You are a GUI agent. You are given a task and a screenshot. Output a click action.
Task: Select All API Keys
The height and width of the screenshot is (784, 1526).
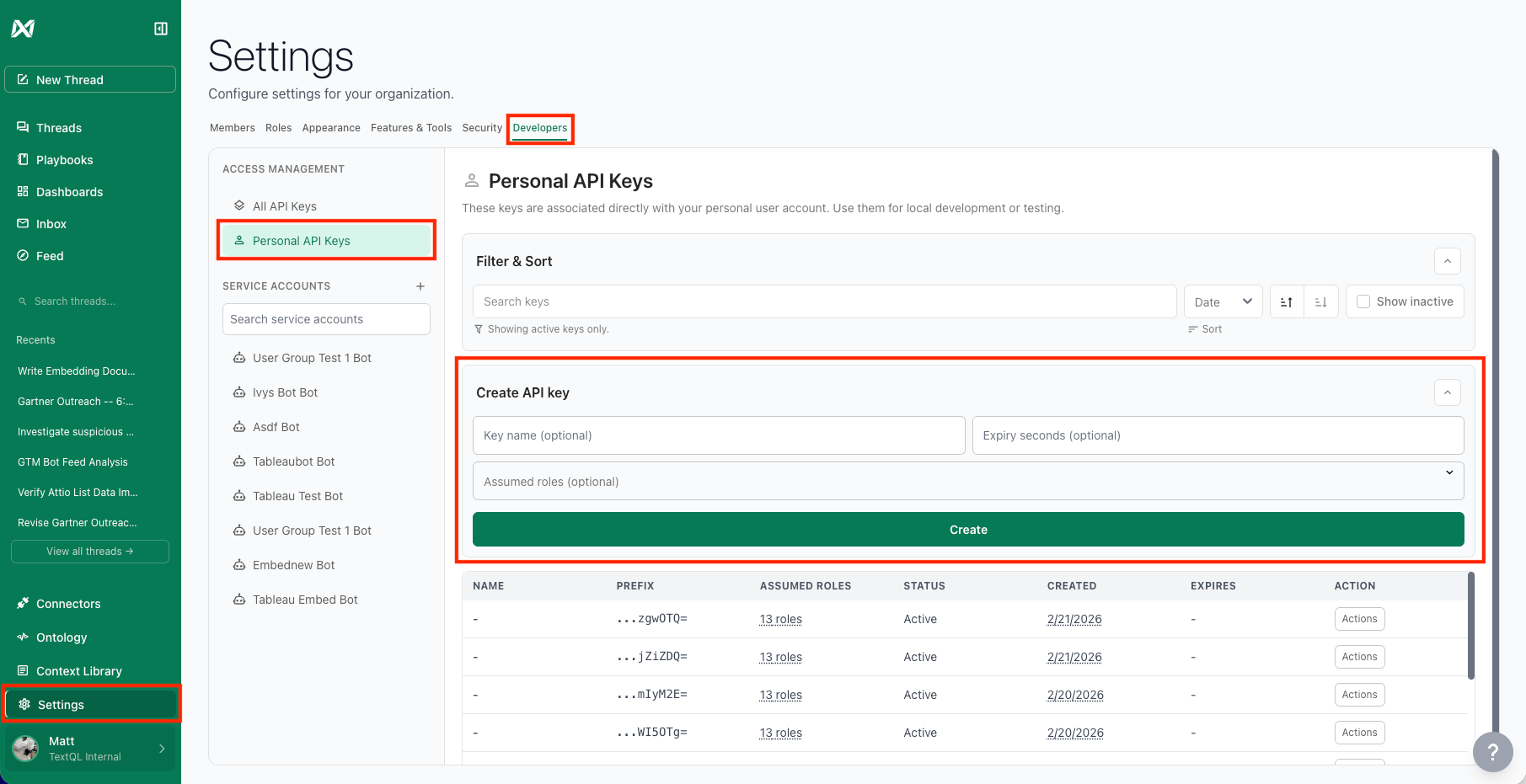point(326,206)
